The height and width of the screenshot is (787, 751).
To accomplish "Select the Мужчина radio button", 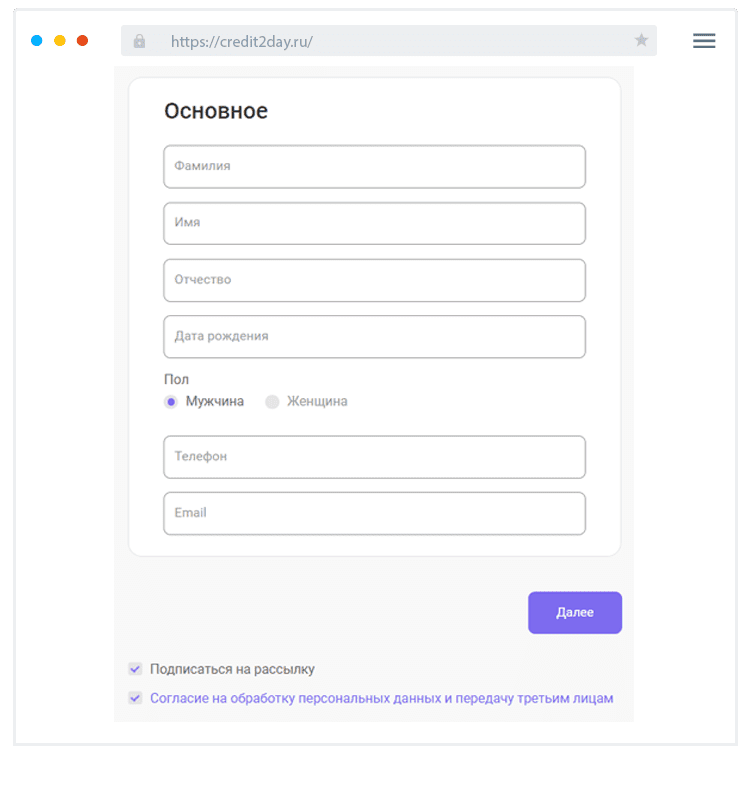I will 171,402.
